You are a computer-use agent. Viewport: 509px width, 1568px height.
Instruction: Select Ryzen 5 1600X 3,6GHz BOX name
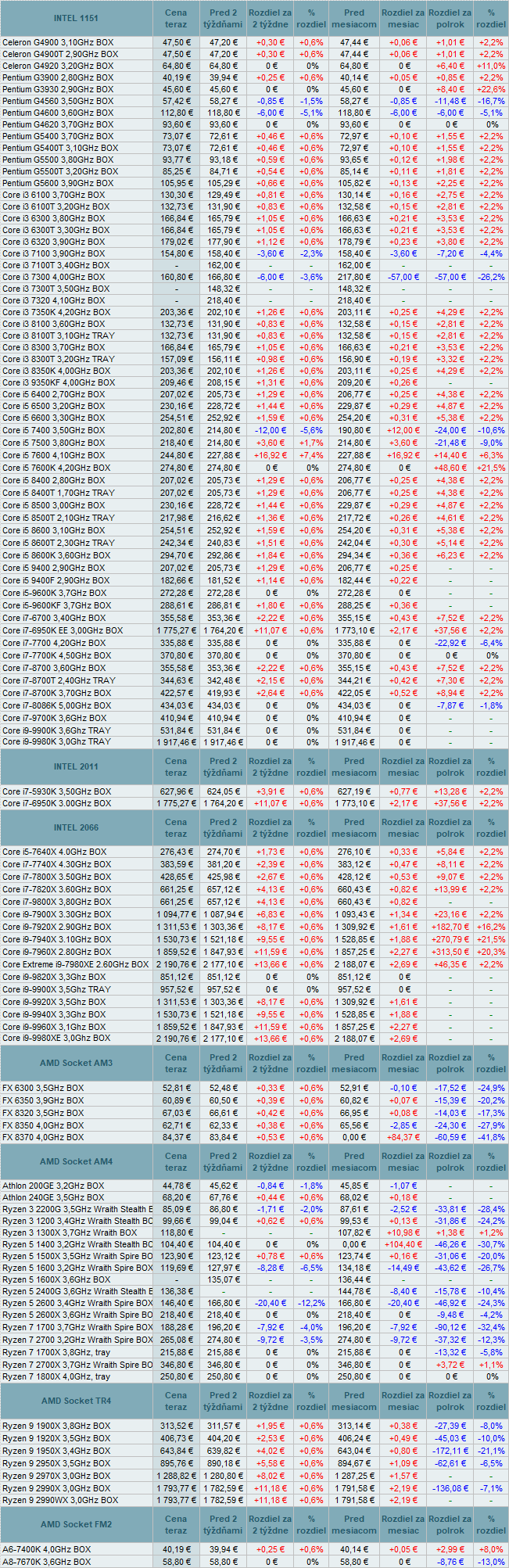tap(56, 1279)
